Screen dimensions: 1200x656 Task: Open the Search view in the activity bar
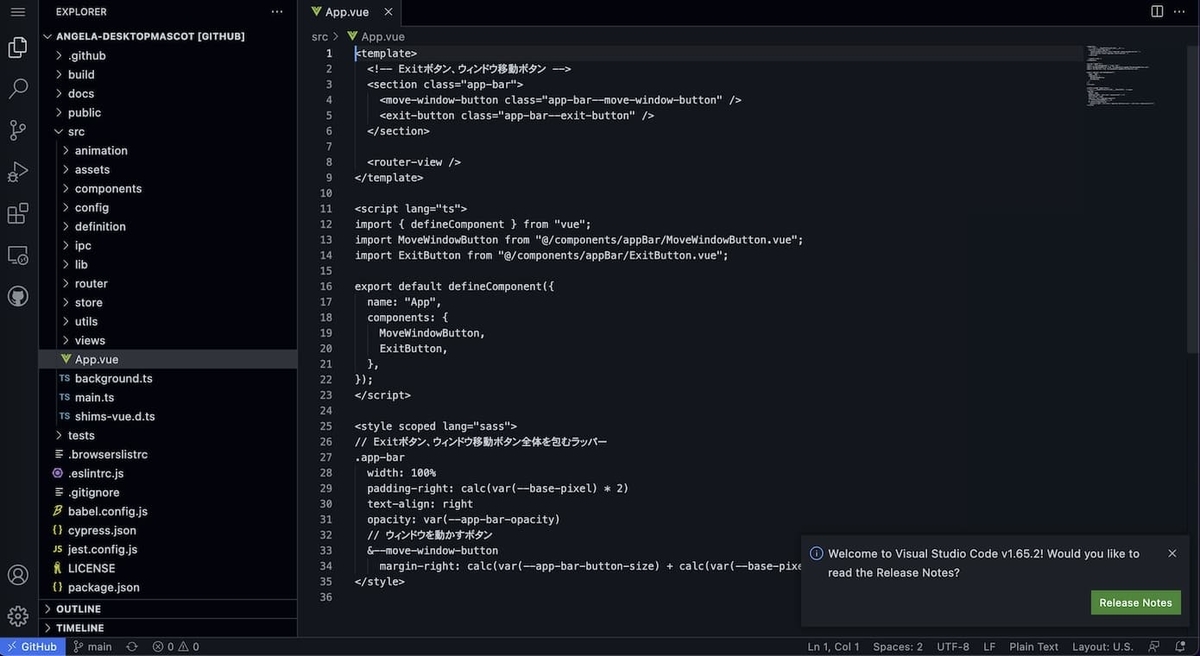click(x=18, y=88)
